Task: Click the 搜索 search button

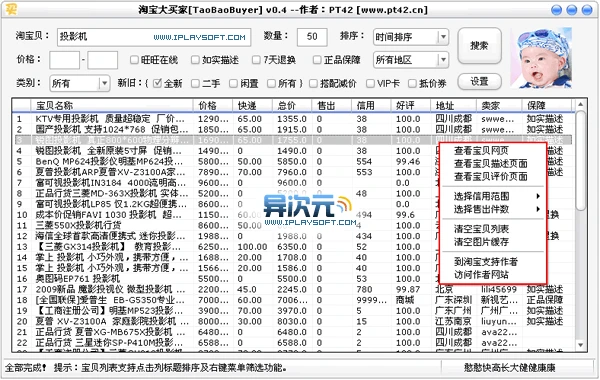Action: pyautogui.click(x=479, y=46)
